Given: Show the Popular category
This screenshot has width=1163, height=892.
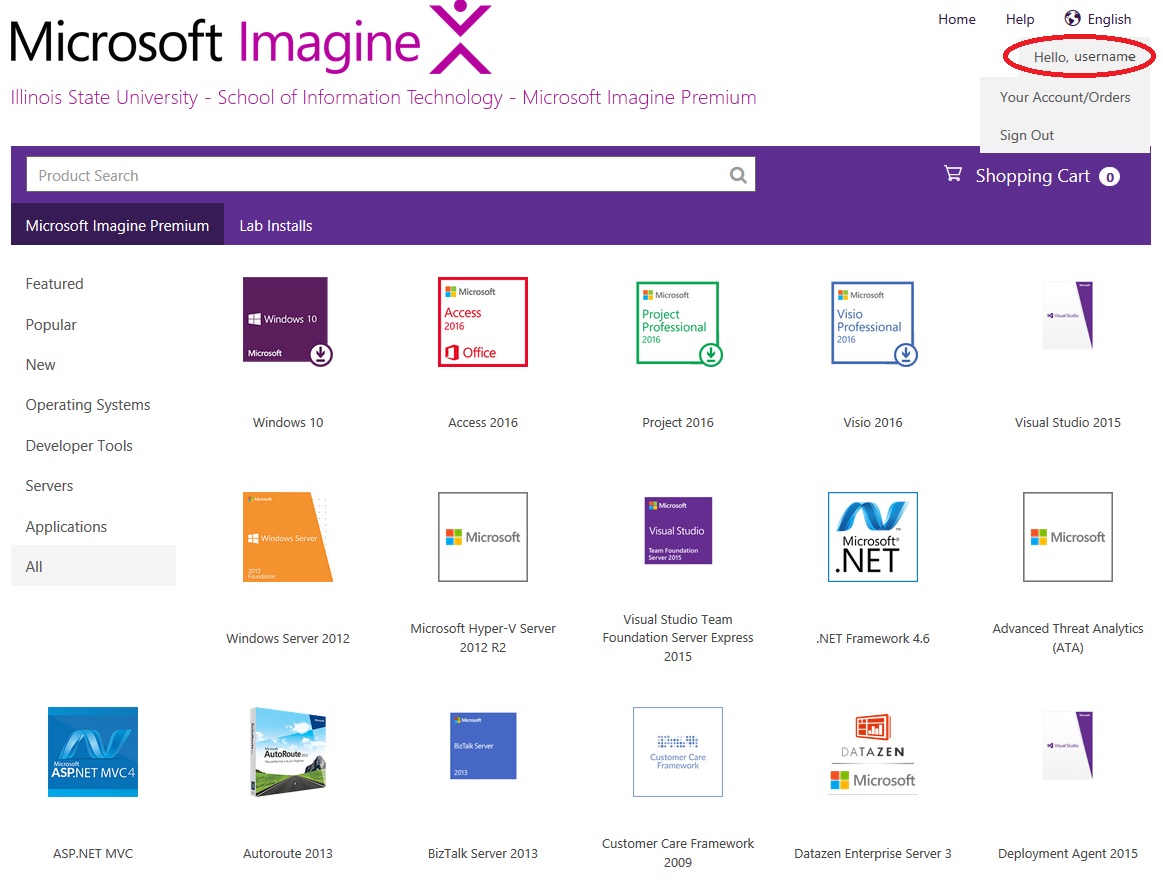Looking at the screenshot, I should tap(51, 325).
